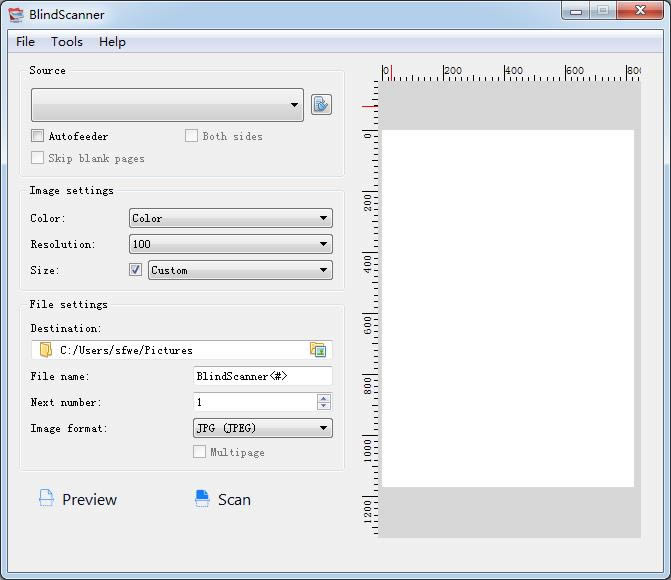
Task: Toggle the Both sides checkbox
Action: coord(191,136)
